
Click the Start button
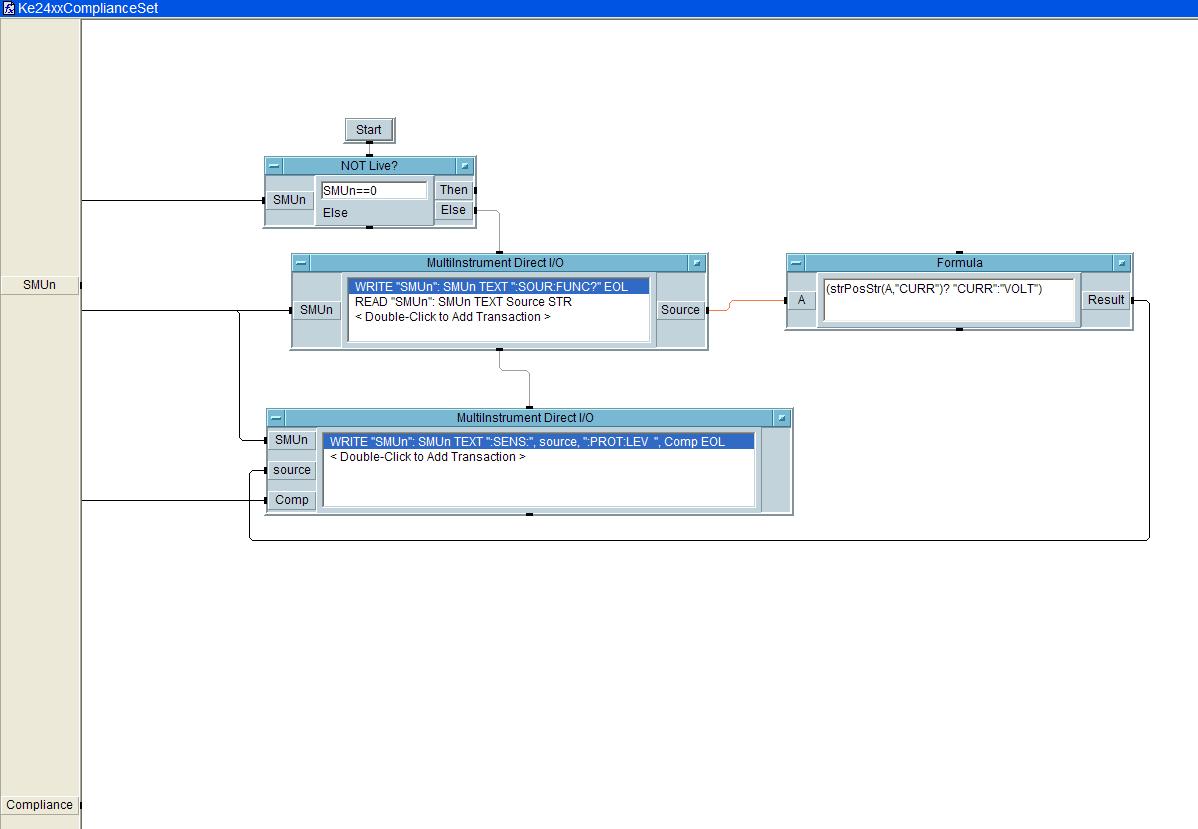[x=369, y=129]
